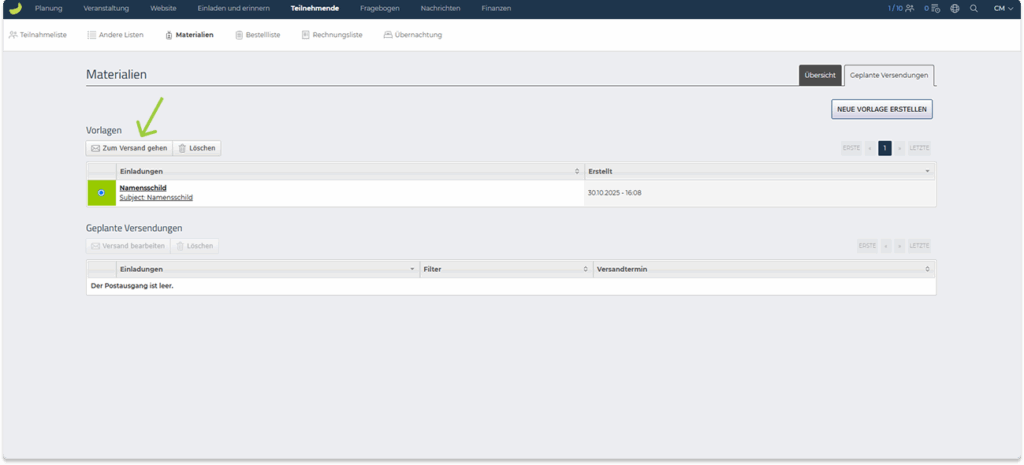This screenshot has height=465, width=1024.
Task: Open the Namensschild template link
Action: pyautogui.click(x=142, y=187)
